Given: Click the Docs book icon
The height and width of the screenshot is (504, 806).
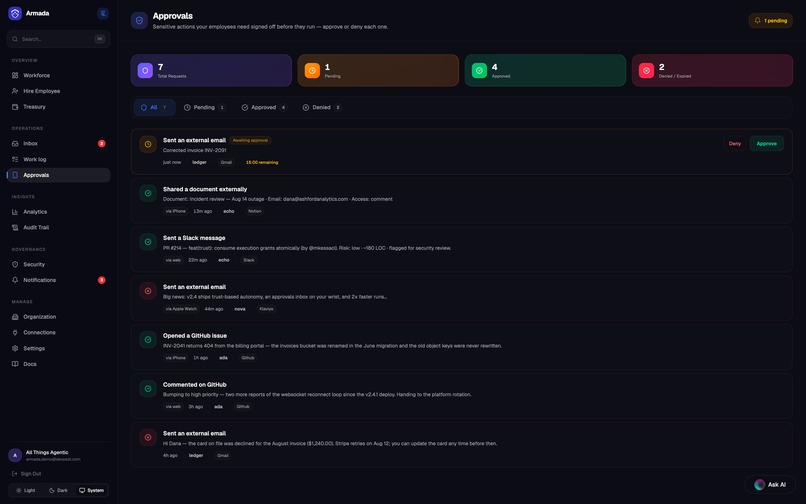Looking at the screenshot, I should point(15,364).
